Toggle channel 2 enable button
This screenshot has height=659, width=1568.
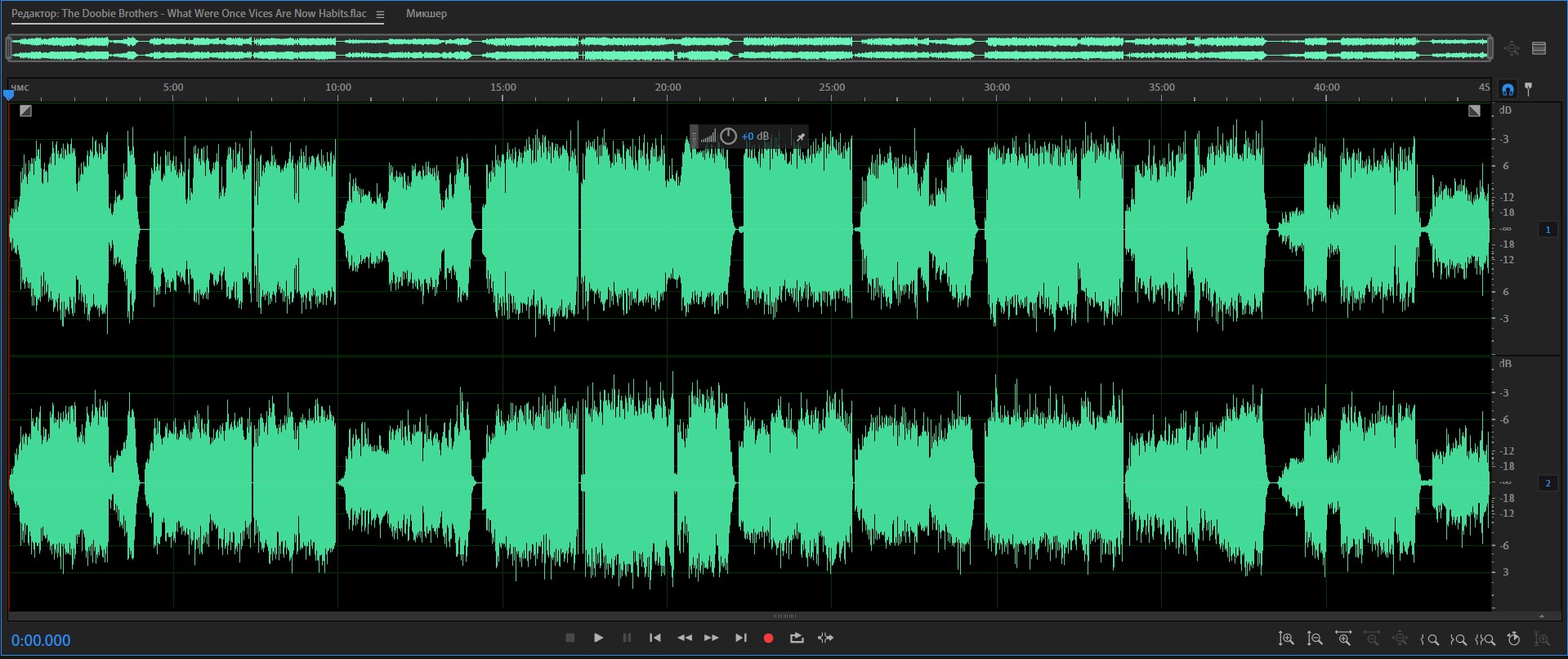(x=1548, y=483)
